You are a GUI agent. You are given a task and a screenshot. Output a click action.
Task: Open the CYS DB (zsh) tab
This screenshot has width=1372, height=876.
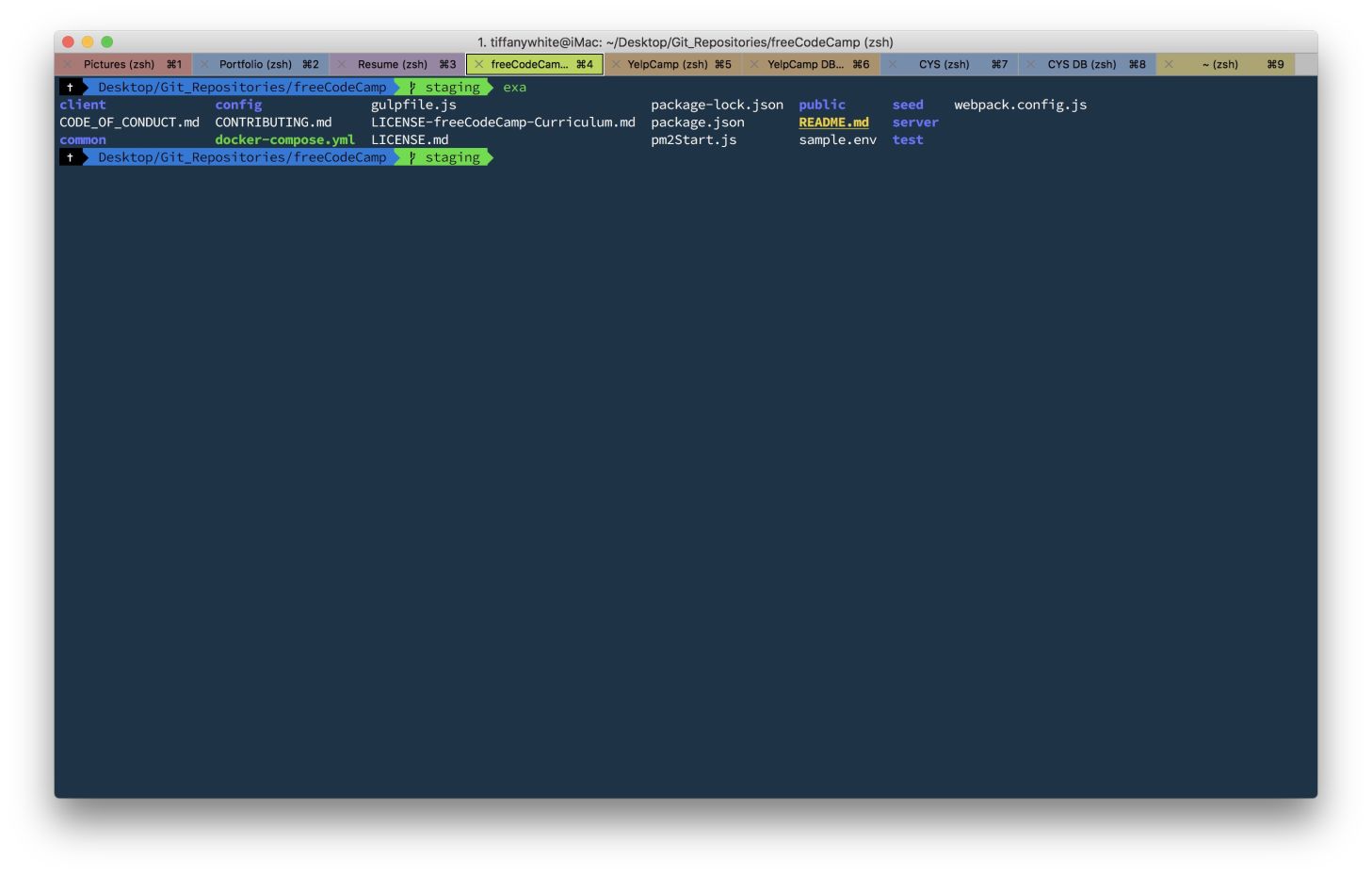[x=1087, y=64]
